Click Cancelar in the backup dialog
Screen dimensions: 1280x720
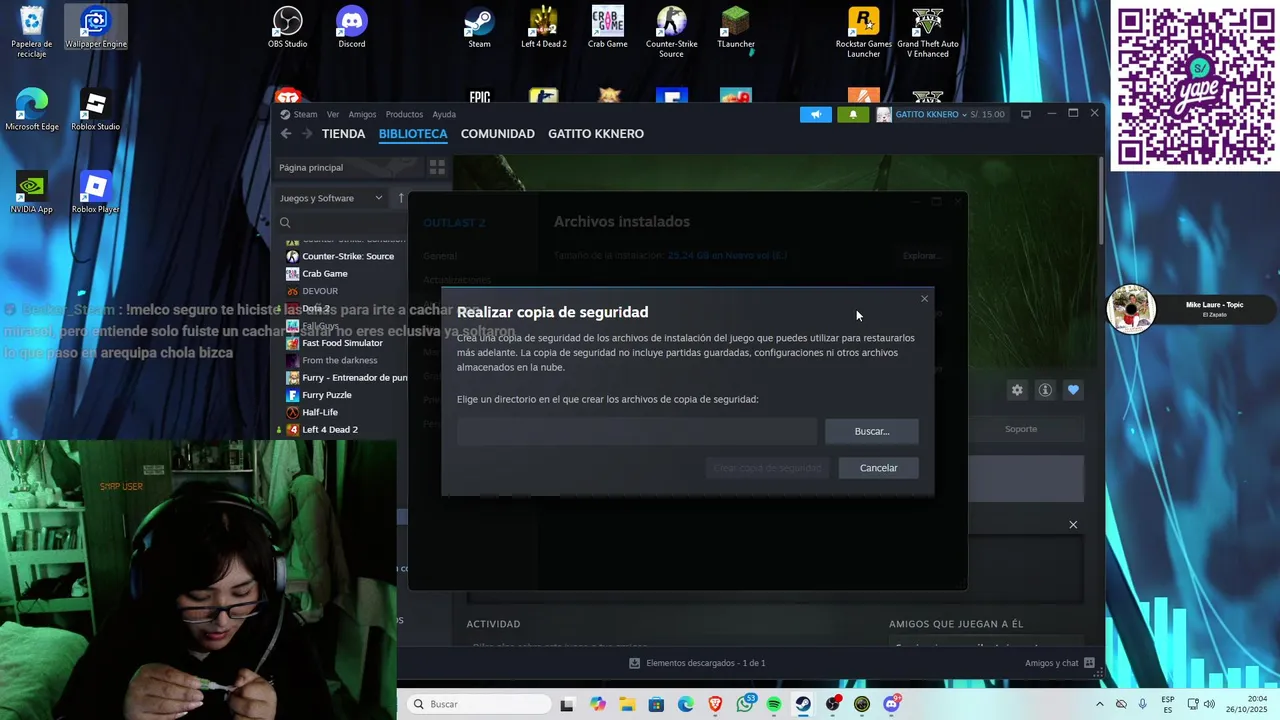click(878, 468)
